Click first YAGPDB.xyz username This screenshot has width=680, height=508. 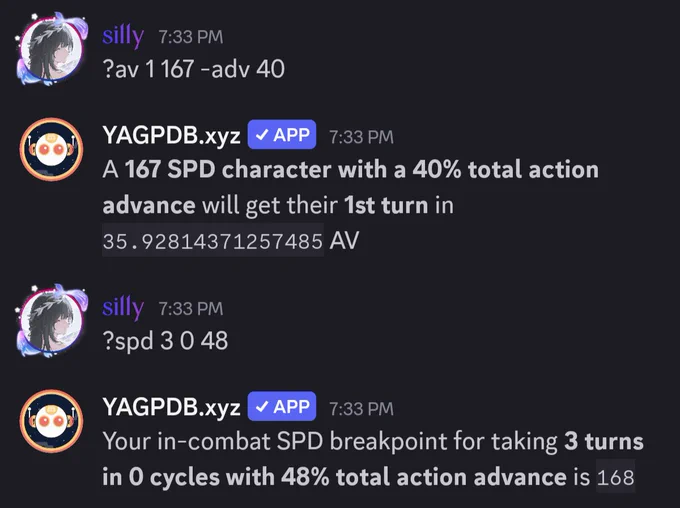click(x=171, y=135)
